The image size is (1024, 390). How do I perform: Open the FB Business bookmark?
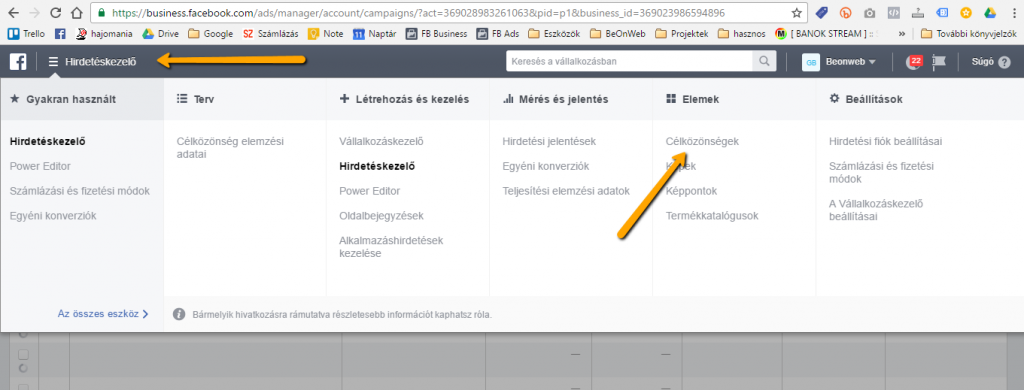click(x=436, y=33)
